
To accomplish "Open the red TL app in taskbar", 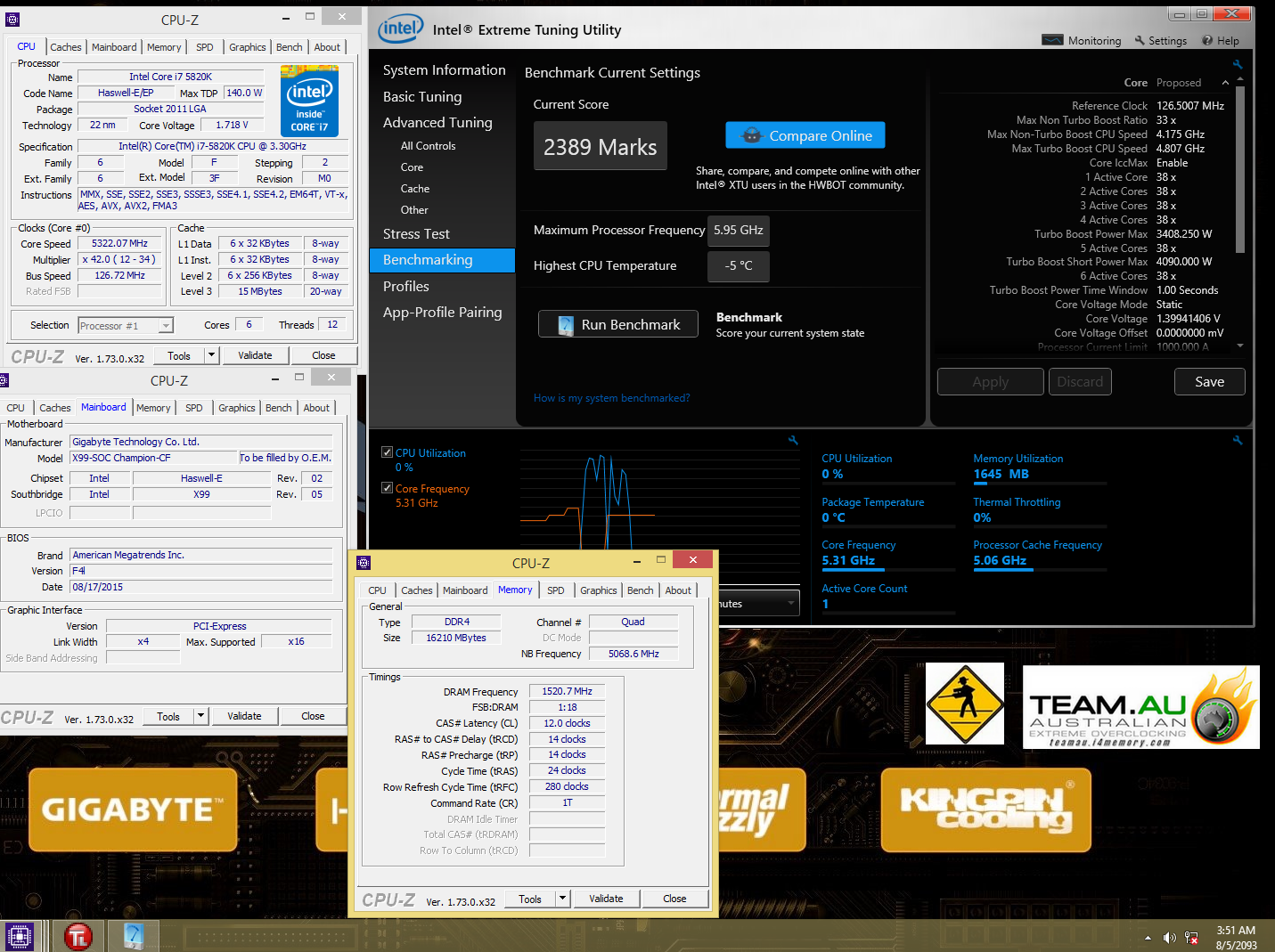I will click(78, 936).
